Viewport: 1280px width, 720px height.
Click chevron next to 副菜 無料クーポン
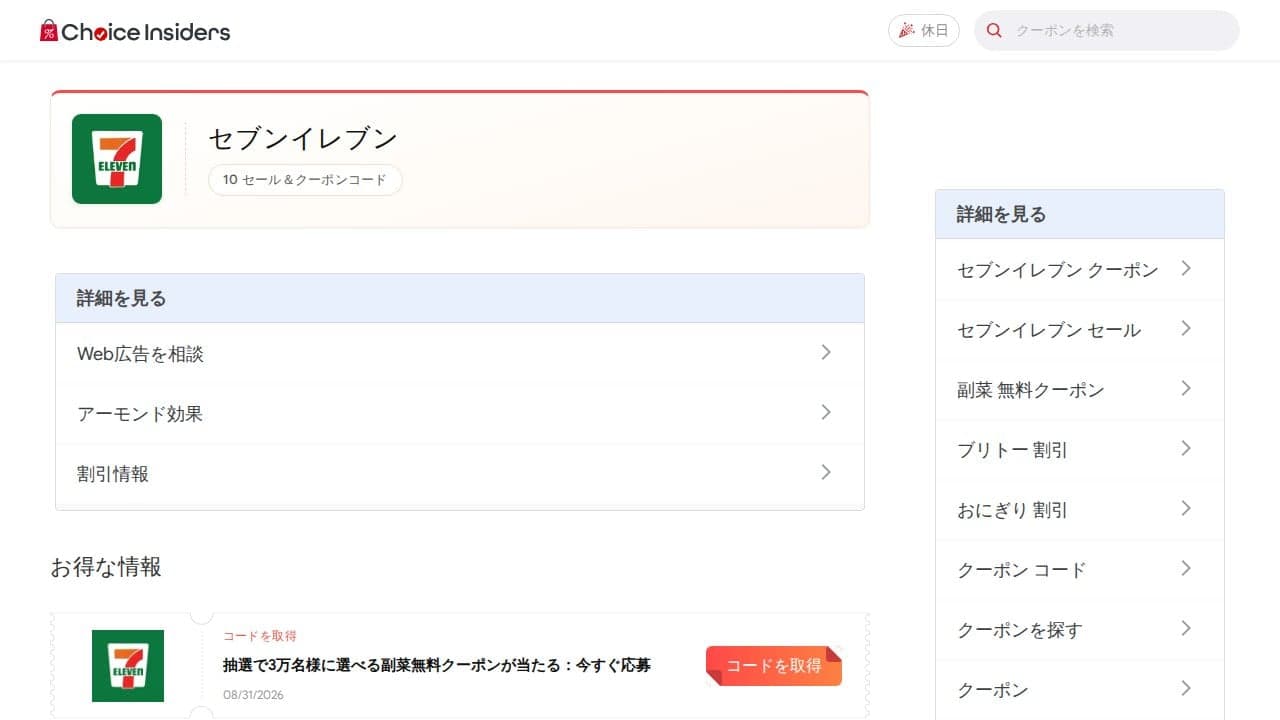pyautogui.click(x=1186, y=388)
